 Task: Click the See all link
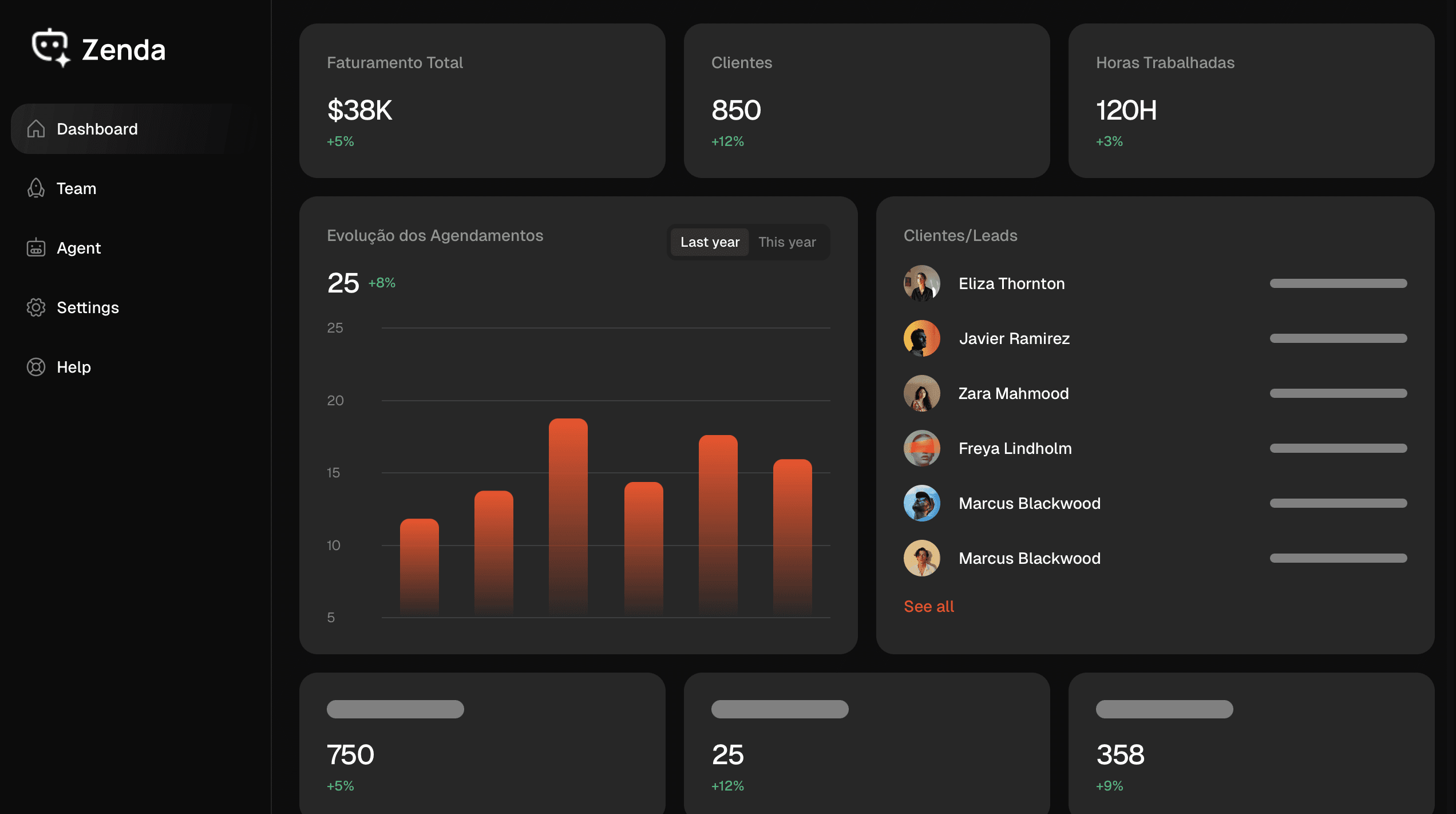(928, 606)
